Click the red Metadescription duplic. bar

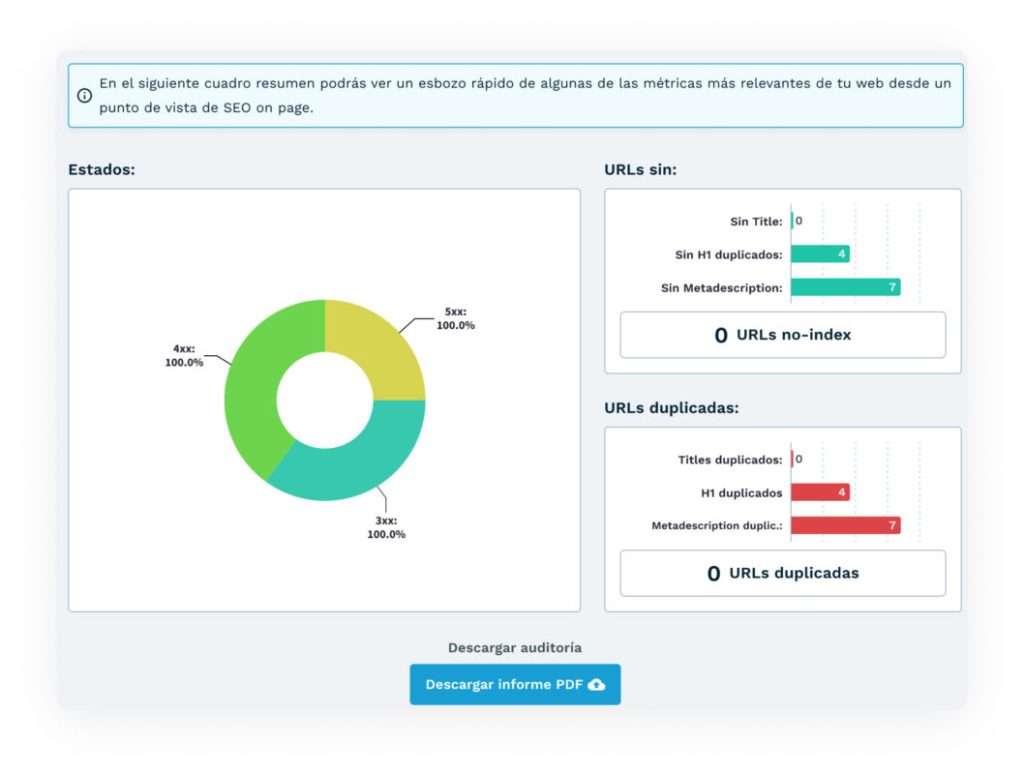pyautogui.click(x=845, y=525)
